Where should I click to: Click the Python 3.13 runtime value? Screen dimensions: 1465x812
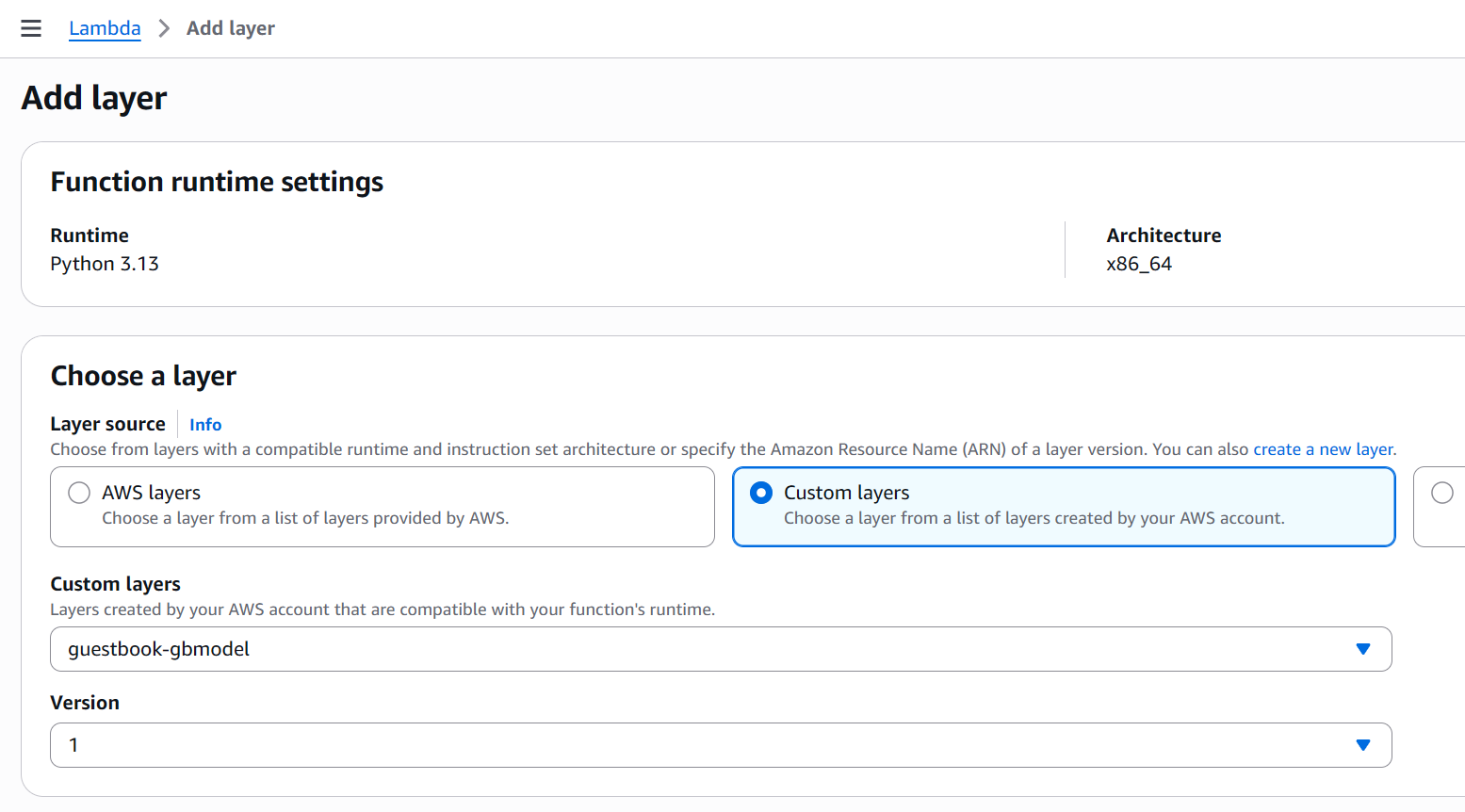[105, 264]
